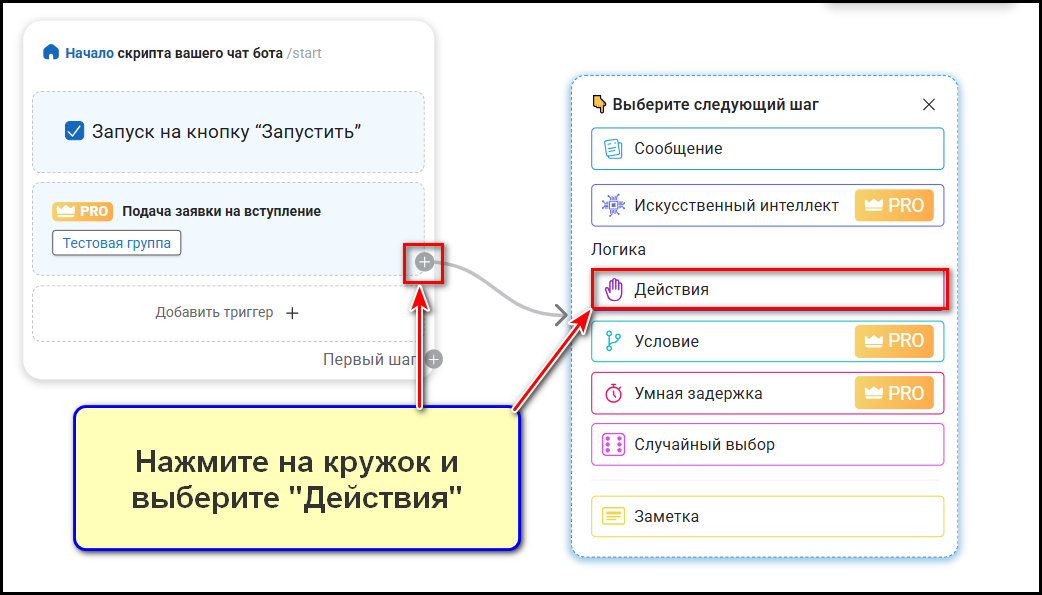Uncheck the Запуск на кнопку "Запустить" checkbox
The width and height of the screenshot is (1042, 595).
click(74, 131)
